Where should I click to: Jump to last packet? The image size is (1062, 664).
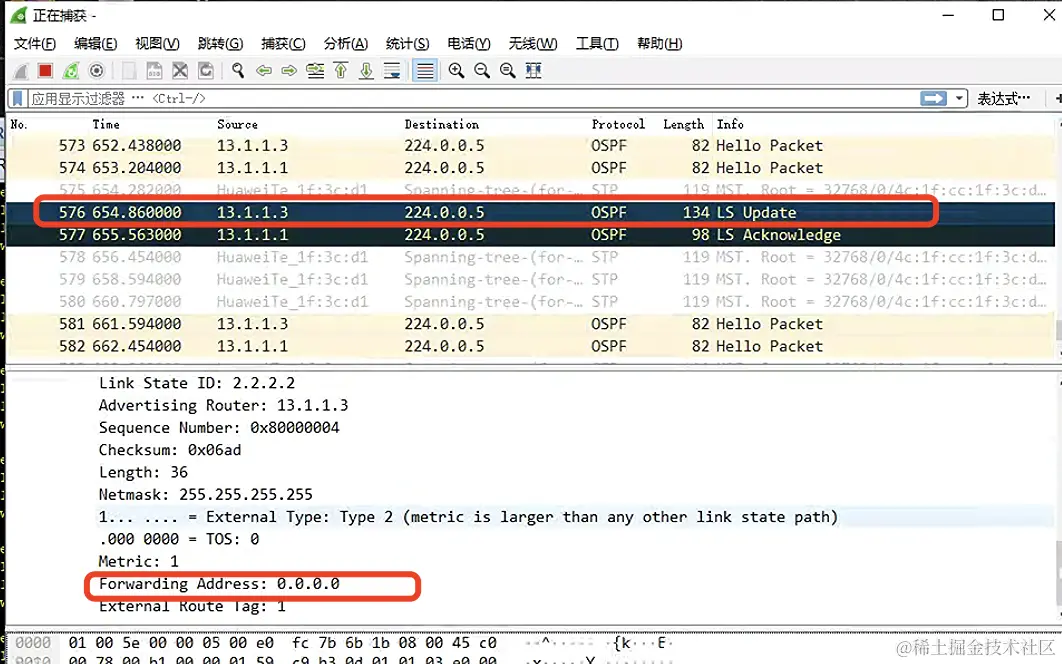coord(366,70)
